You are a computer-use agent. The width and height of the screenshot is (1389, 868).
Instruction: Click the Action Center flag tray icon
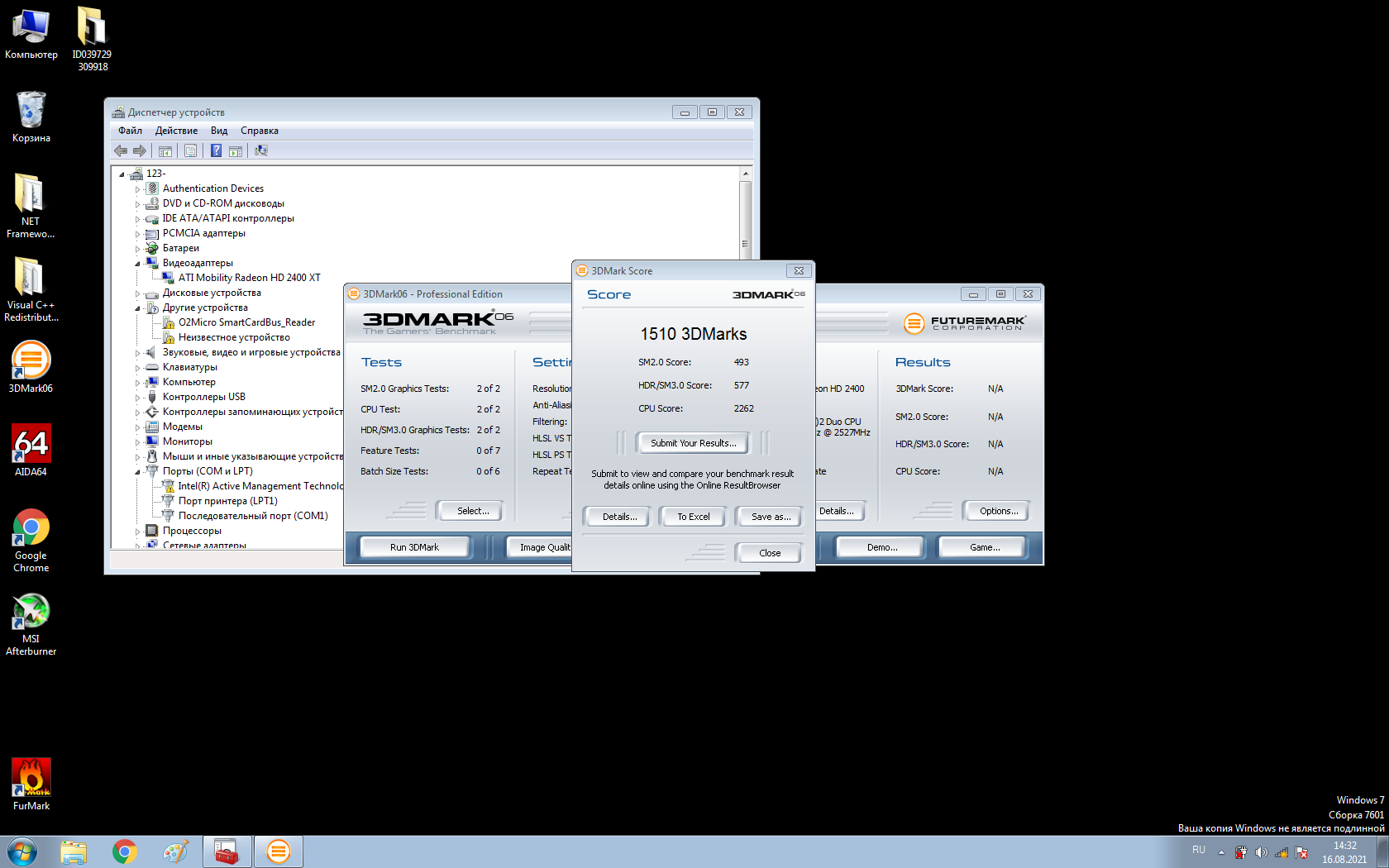coord(1301,852)
